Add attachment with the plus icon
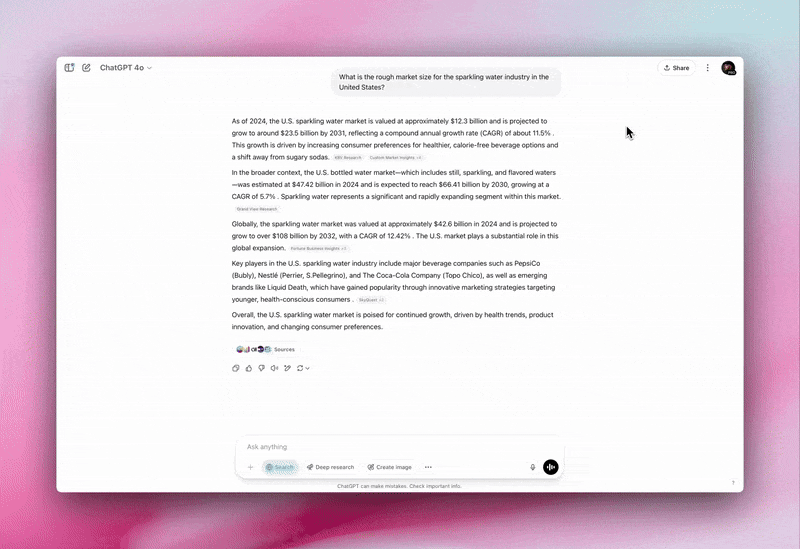 click(251, 467)
